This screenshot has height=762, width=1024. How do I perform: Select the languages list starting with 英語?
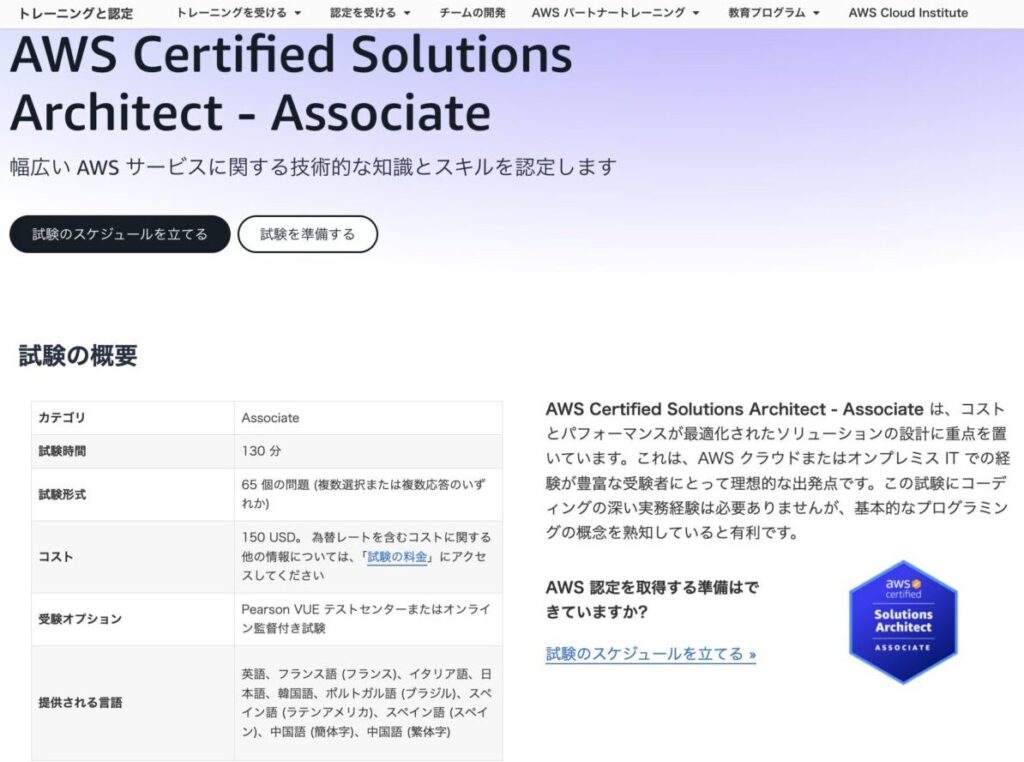[x=366, y=703]
